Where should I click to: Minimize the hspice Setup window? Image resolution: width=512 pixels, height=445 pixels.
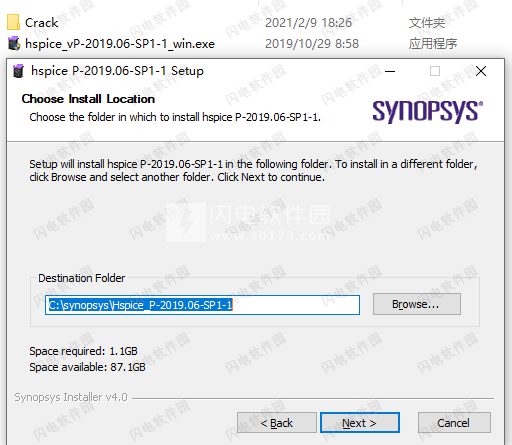(390, 71)
